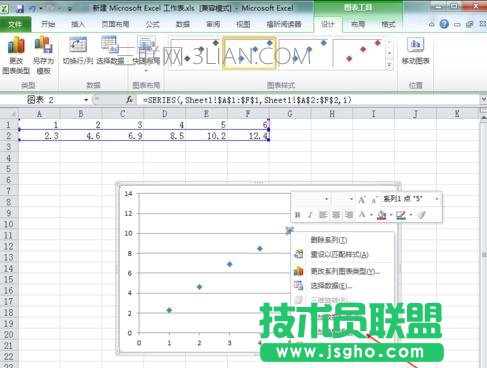487x368 pixels.
Task: Click Change Series Chart Type menu icon
Action: 298,271
